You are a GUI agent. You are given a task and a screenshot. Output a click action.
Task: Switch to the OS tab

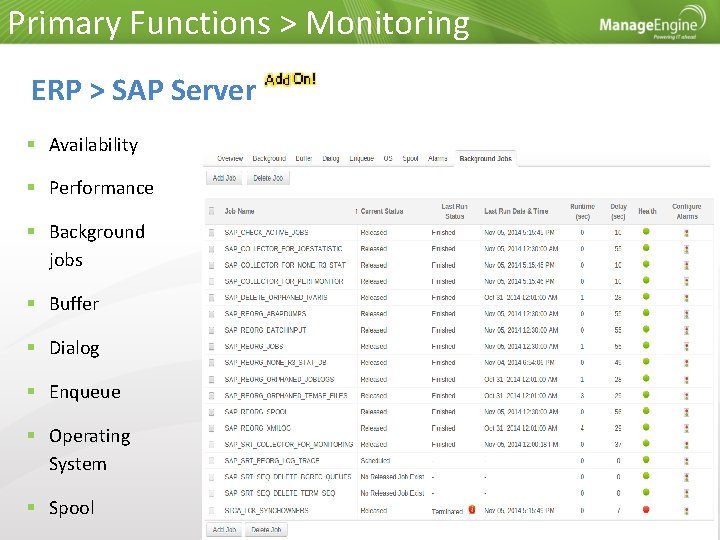(388, 158)
